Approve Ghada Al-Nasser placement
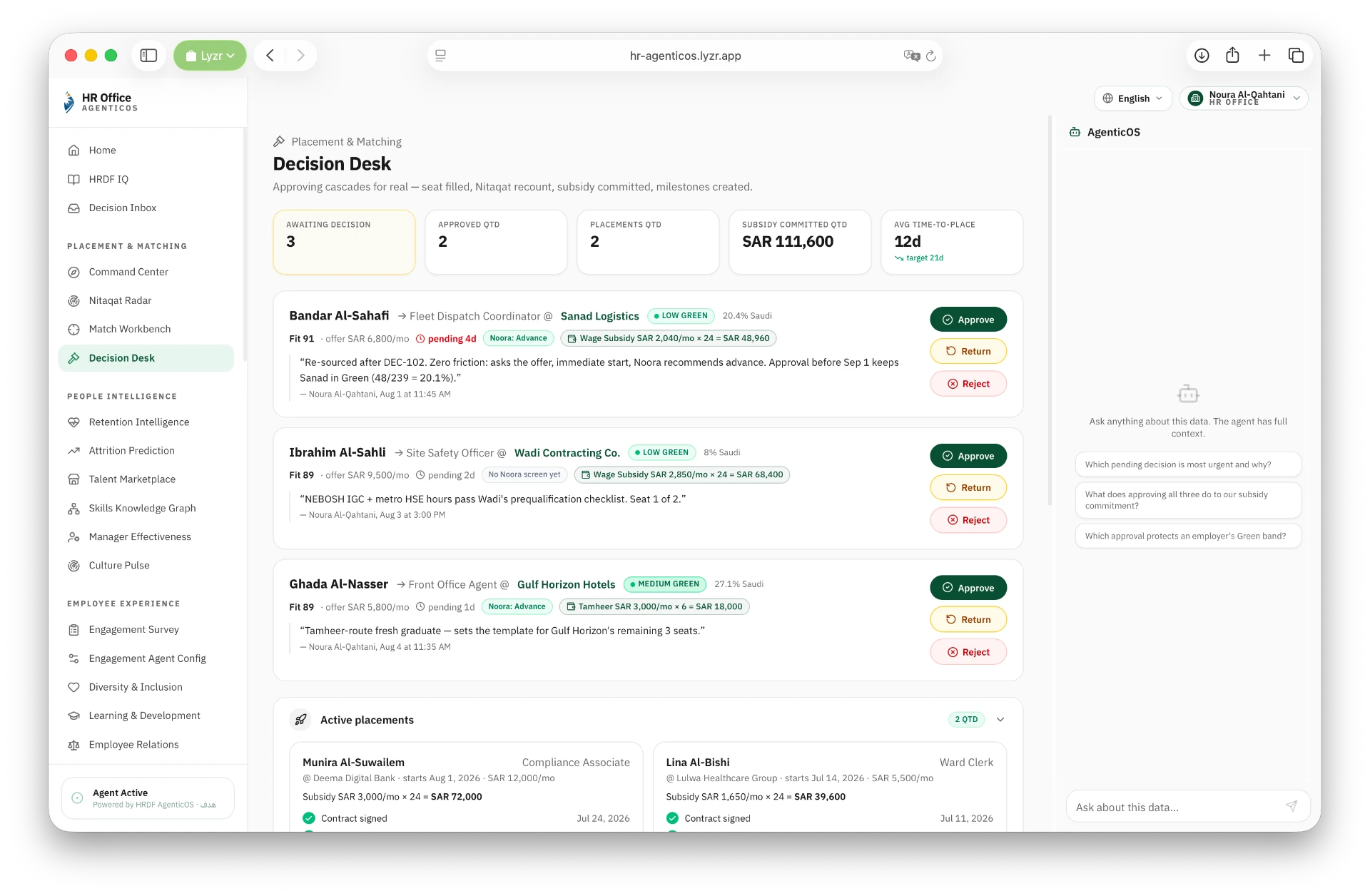The width and height of the screenshot is (1370, 896). [968, 588]
